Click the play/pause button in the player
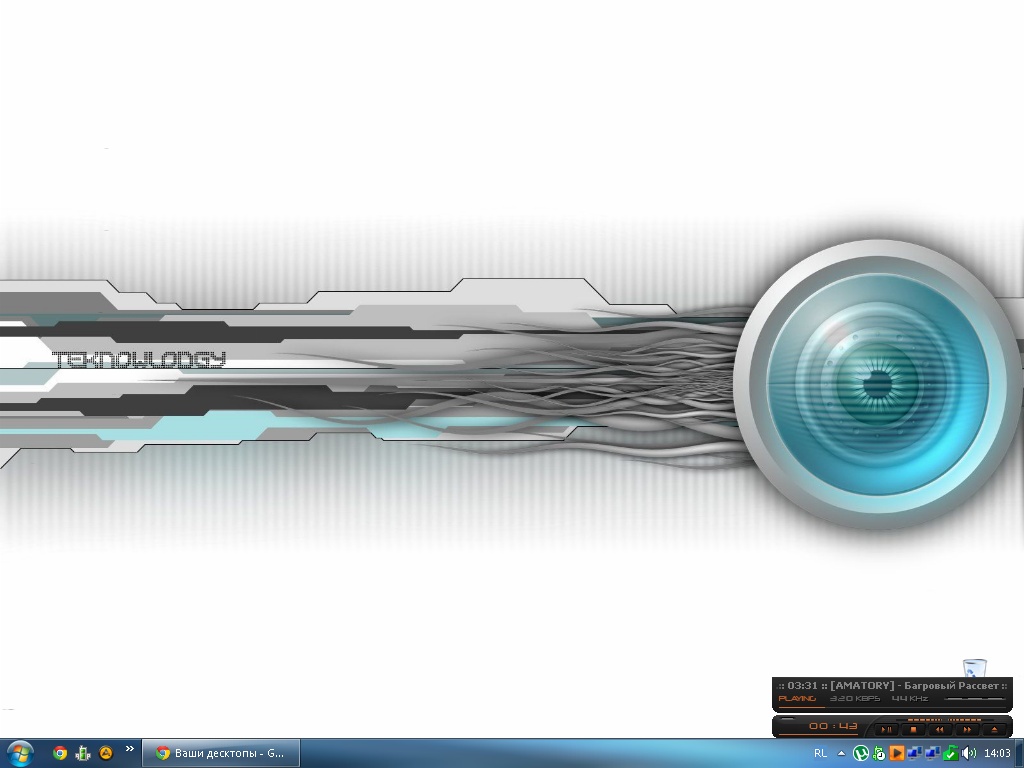 point(886,729)
